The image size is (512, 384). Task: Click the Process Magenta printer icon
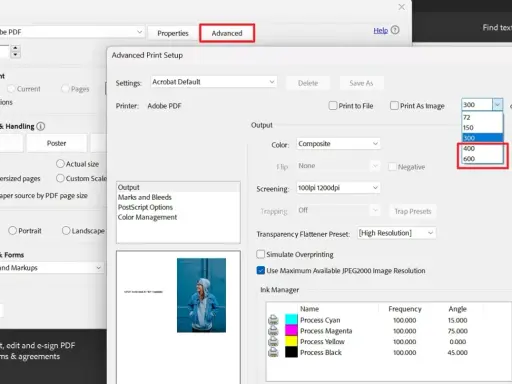pyautogui.click(x=273, y=330)
